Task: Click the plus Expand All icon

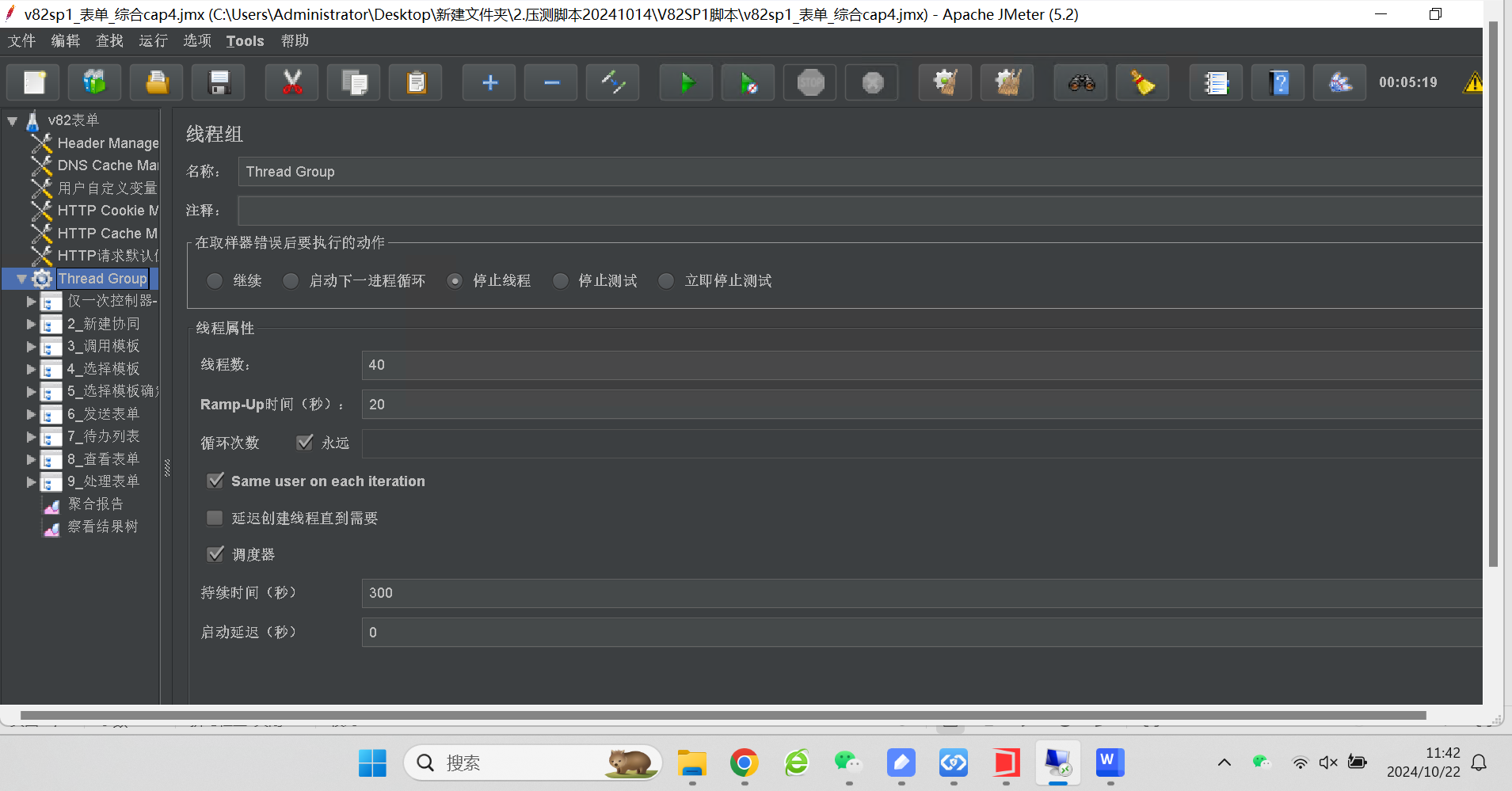Action: pos(489,82)
